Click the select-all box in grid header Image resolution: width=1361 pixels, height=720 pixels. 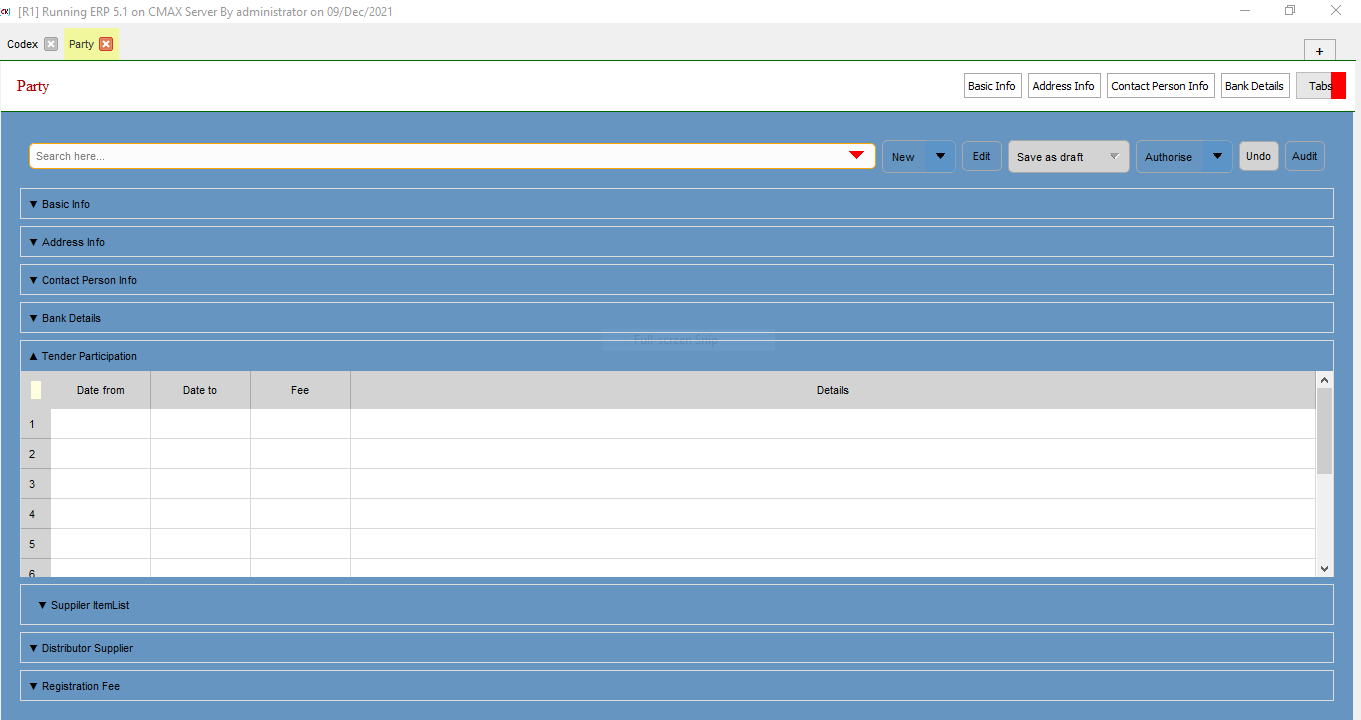[x=36, y=390]
